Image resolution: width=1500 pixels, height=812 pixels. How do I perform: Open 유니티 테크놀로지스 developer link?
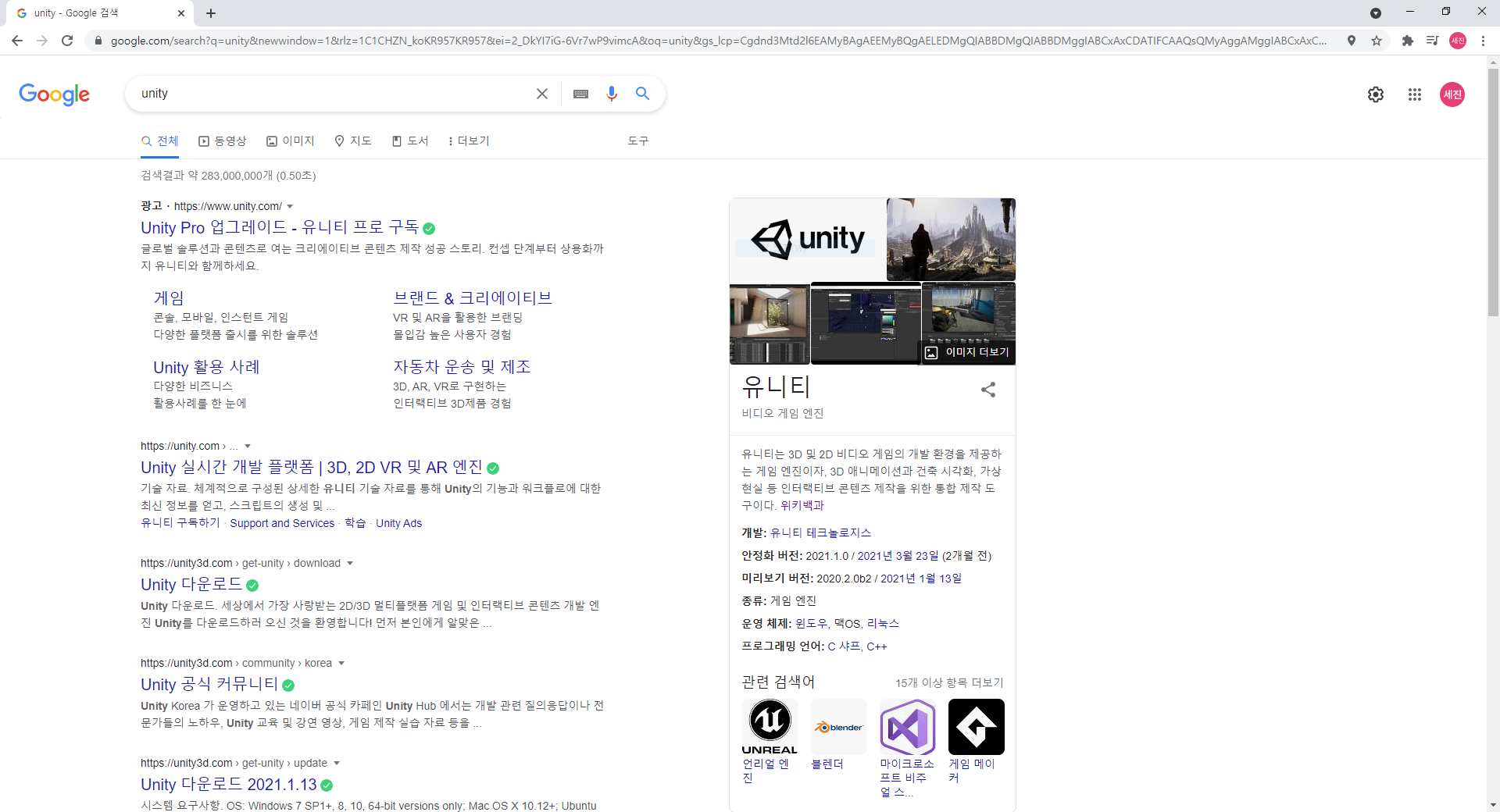tap(820, 533)
